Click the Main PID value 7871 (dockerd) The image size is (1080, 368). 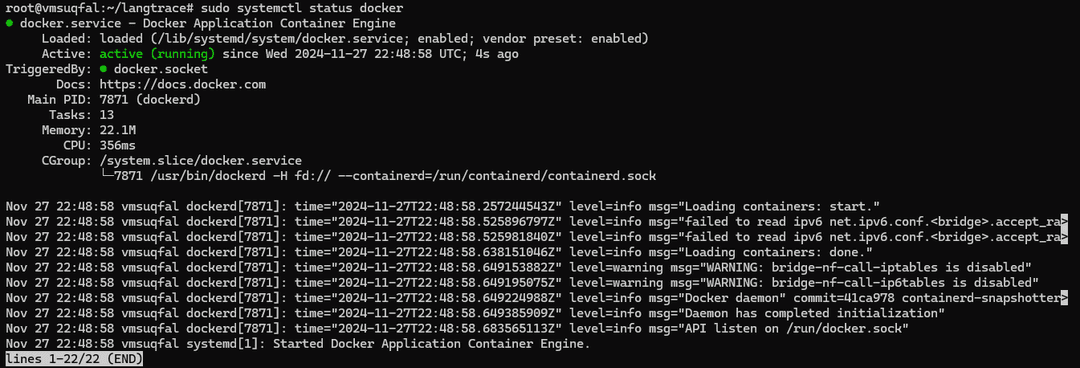pyautogui.click(x=149, y=99)
